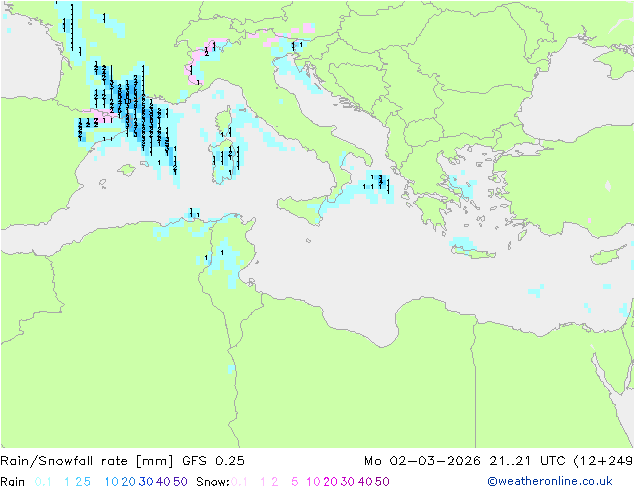Viewport: 634px width, 490px height.
Task: Click the "Rain/Snowfall rate [mm]" title text
Action: click(87, 461)
